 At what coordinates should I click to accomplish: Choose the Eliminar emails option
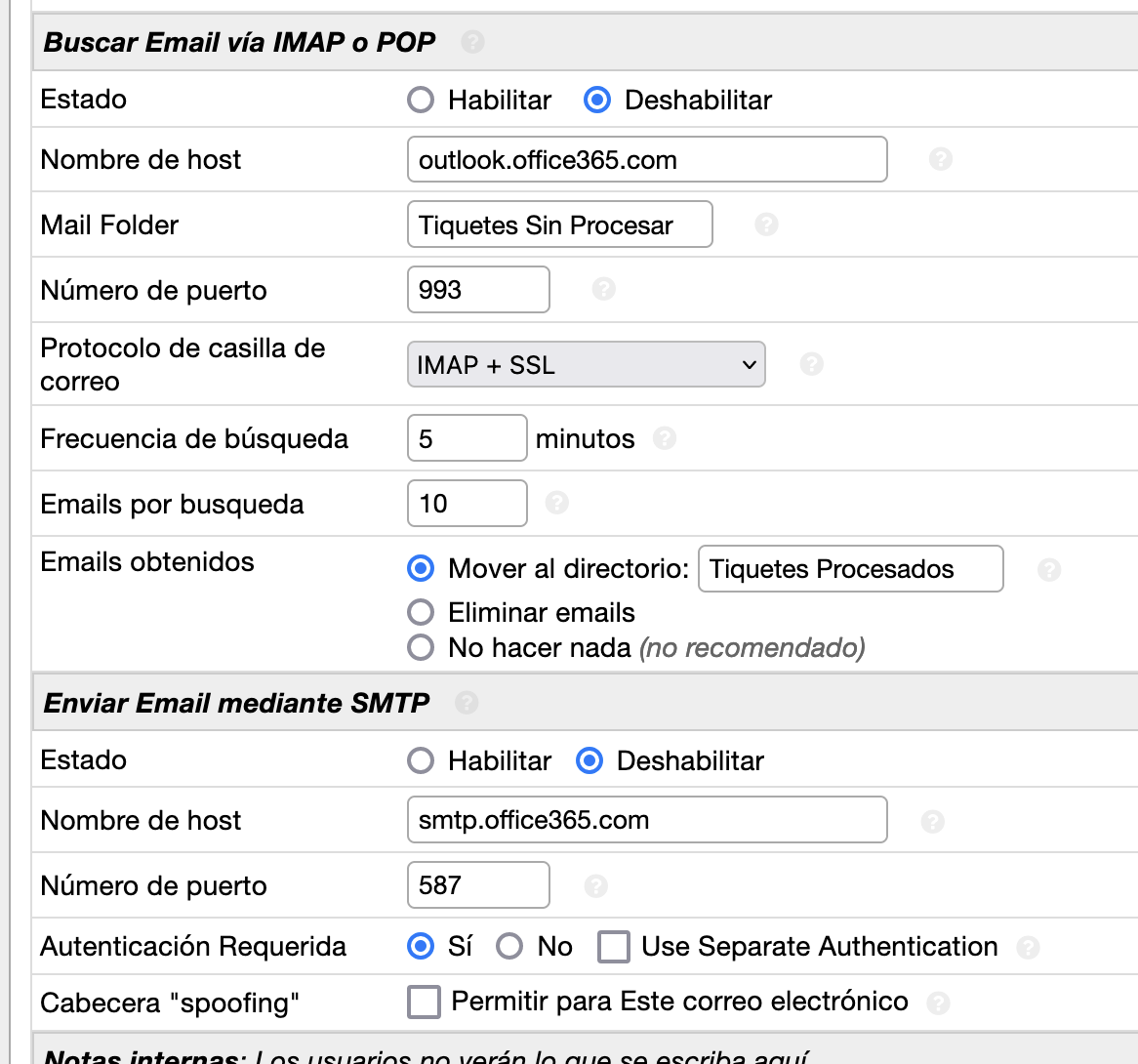[x=421, y=612]
